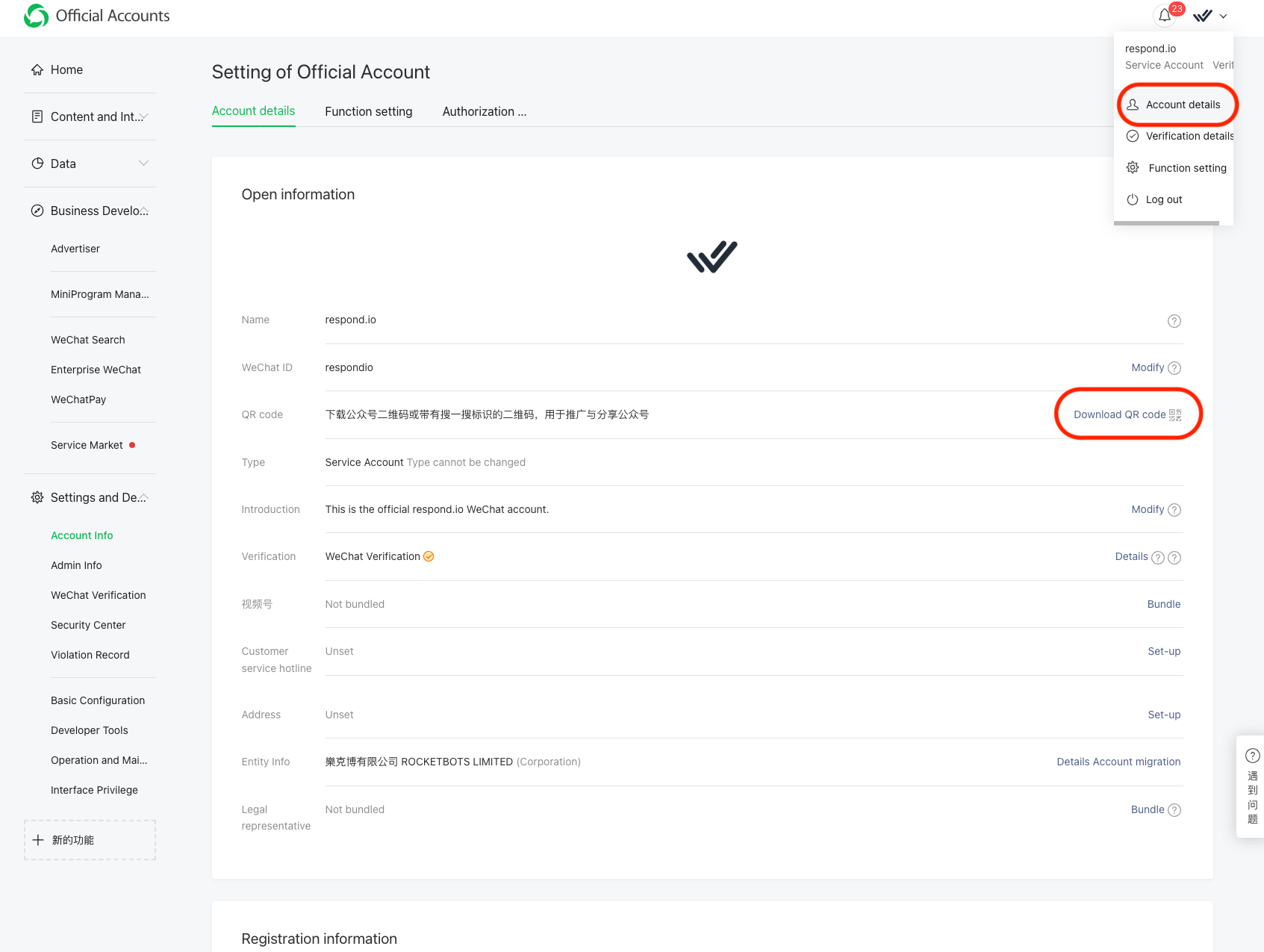Click the QR code icon next to Download
This screenshot has width=1264, height=952.
pos(1175,415)
